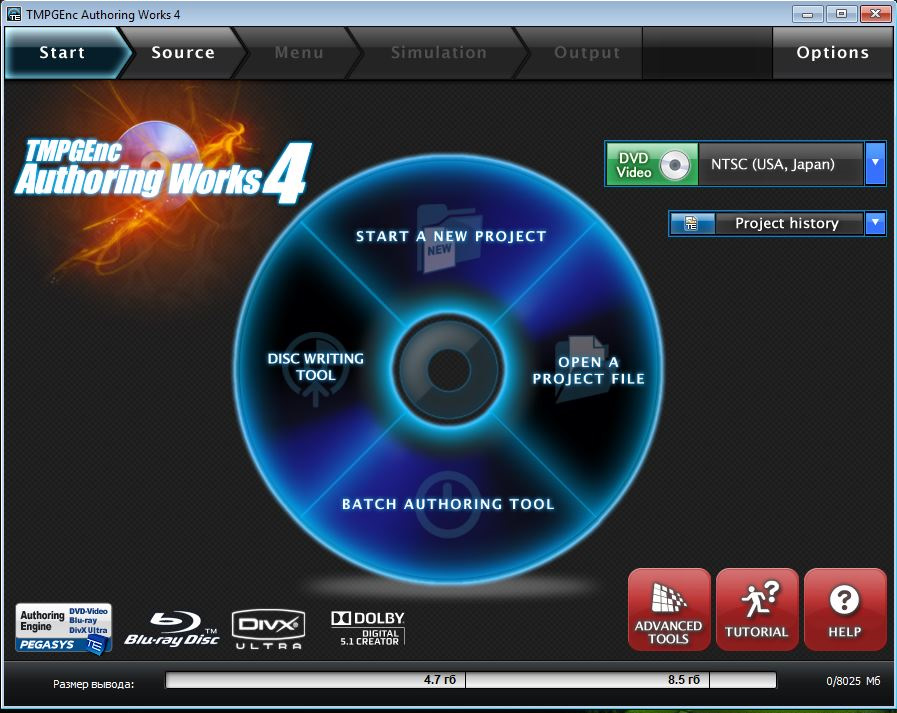
Task: Click the Pegasys Authoring Engine badge
Action: pyautogui.click(x=63, y=628)
